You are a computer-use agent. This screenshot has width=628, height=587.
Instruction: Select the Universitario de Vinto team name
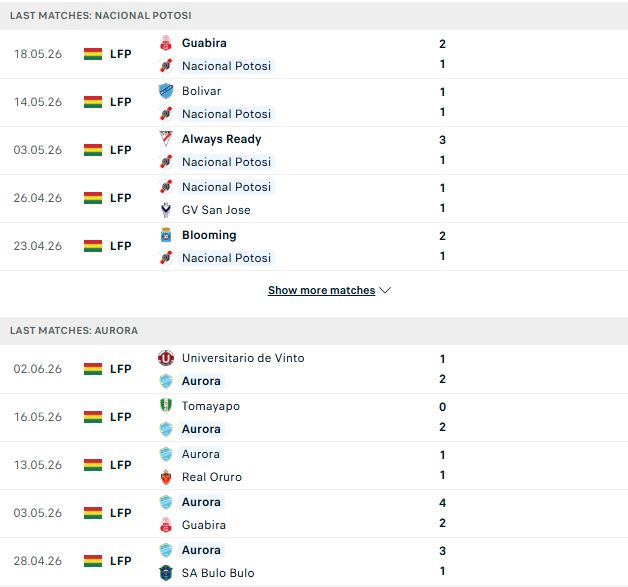click(x=243, y=358)
